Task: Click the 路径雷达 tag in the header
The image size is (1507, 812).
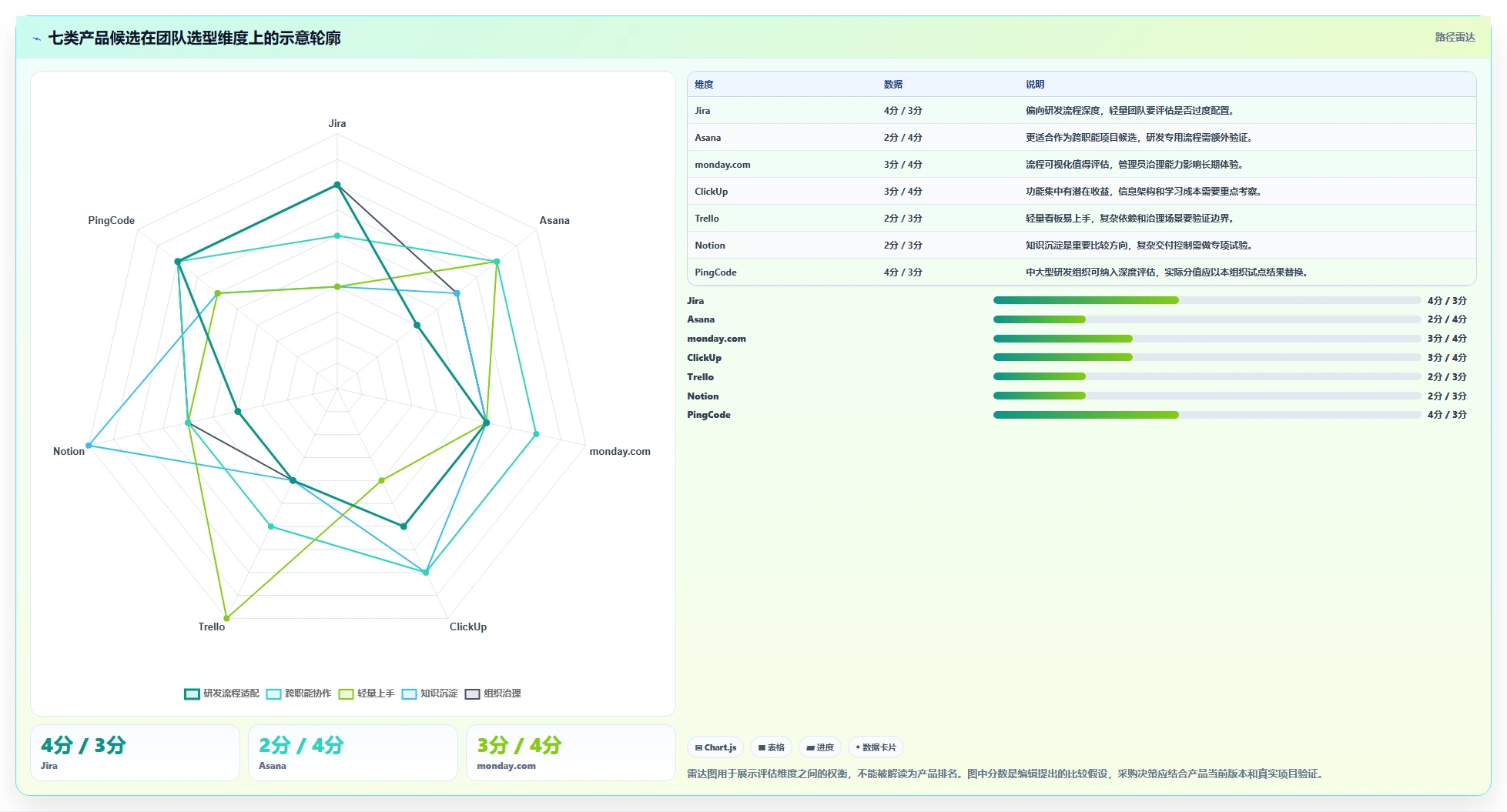Action: [1455, 37]
